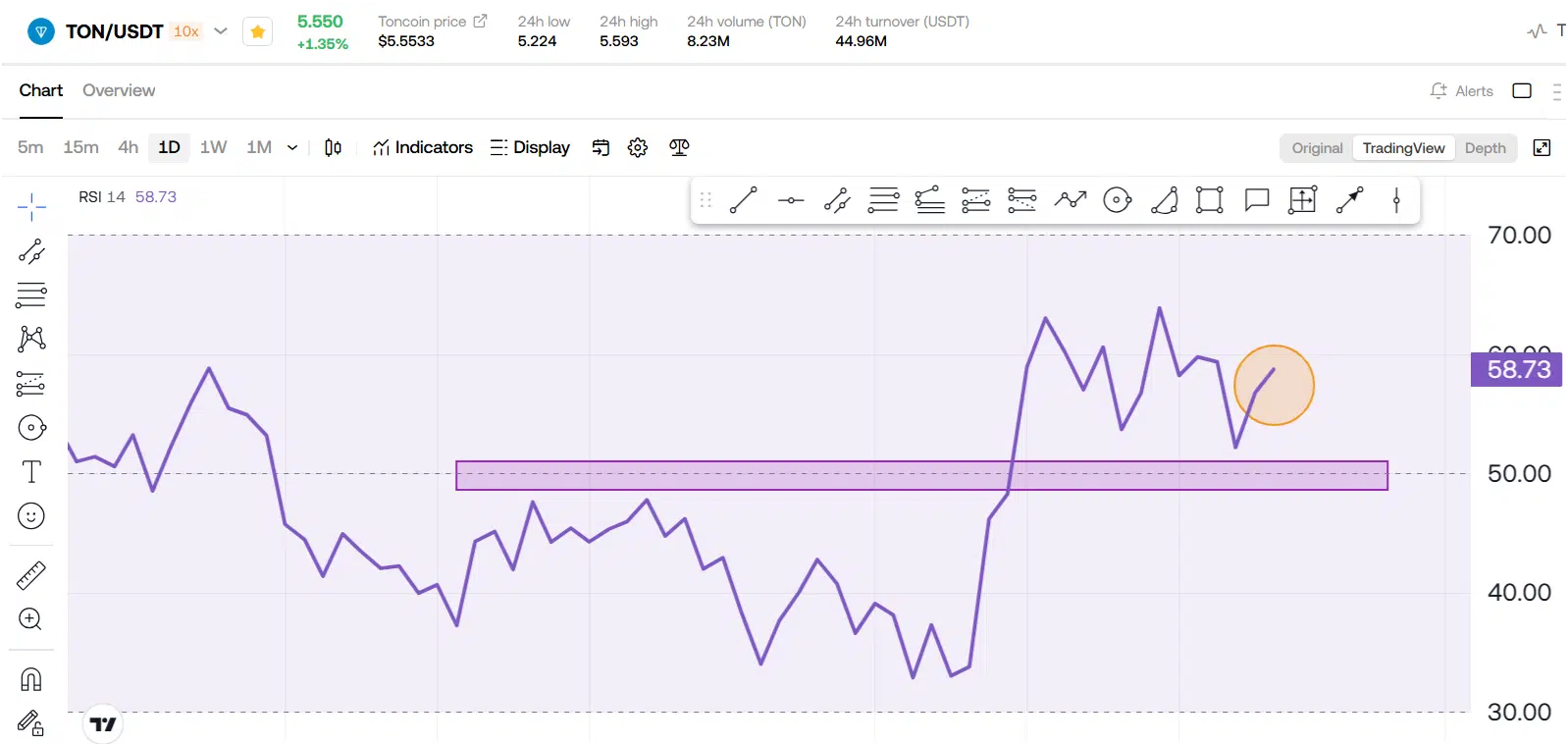
Task: Select the XABCD pattern tool
Action: (31, 339)
